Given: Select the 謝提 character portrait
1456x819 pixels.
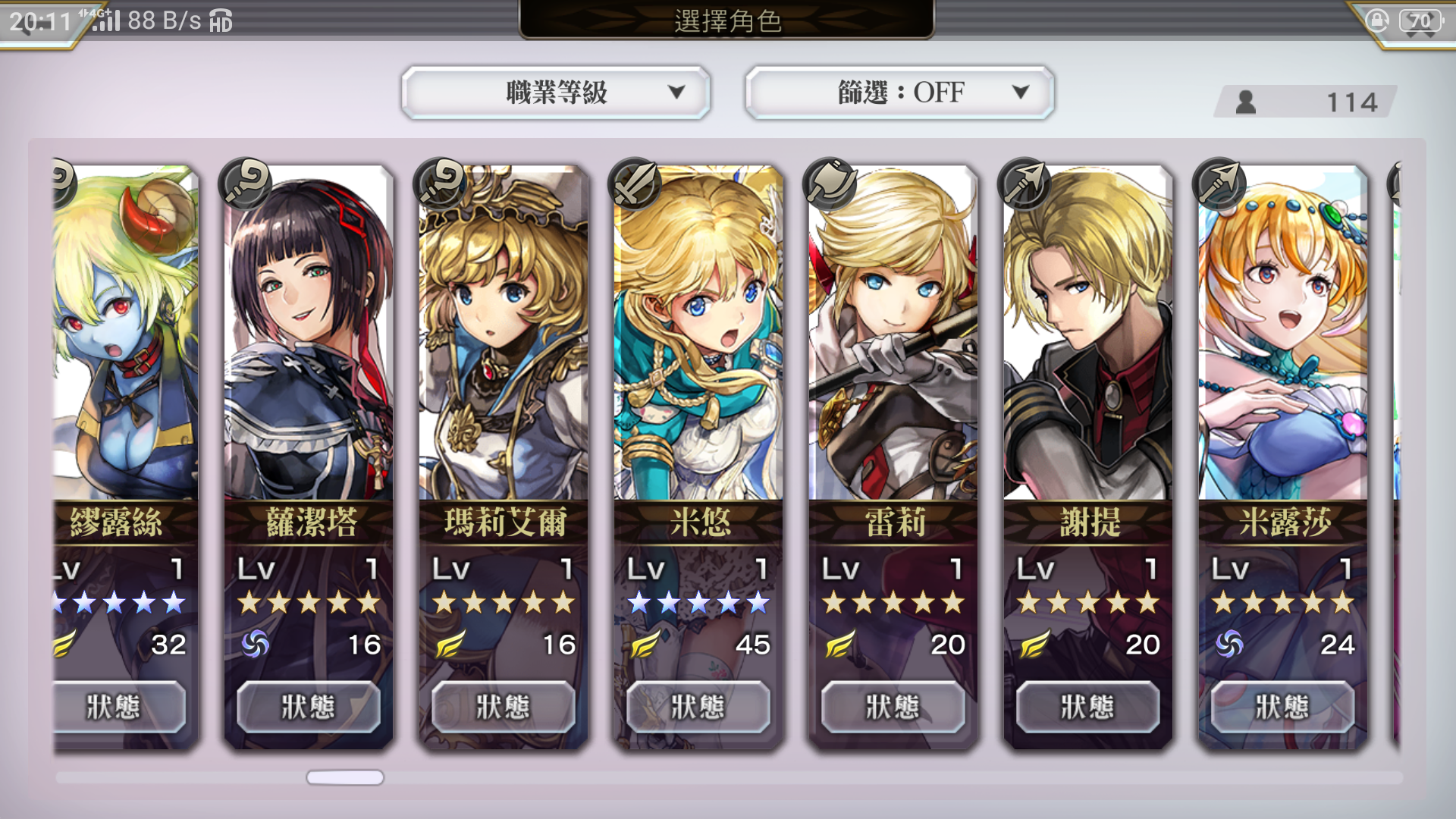Looking at the screenshot, I should (1088, 334).
